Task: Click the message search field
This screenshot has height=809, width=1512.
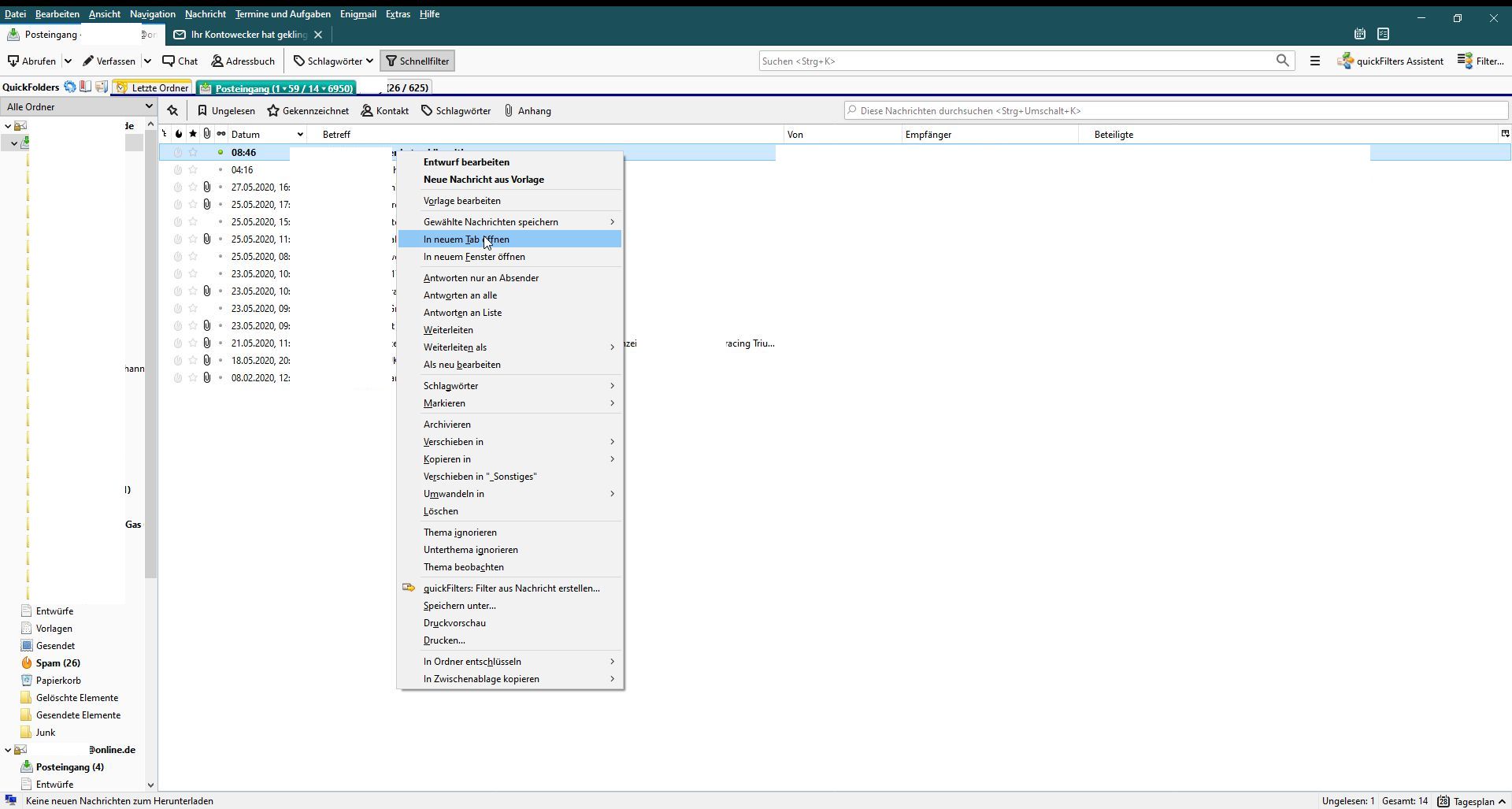Action: pos(1176,111)
